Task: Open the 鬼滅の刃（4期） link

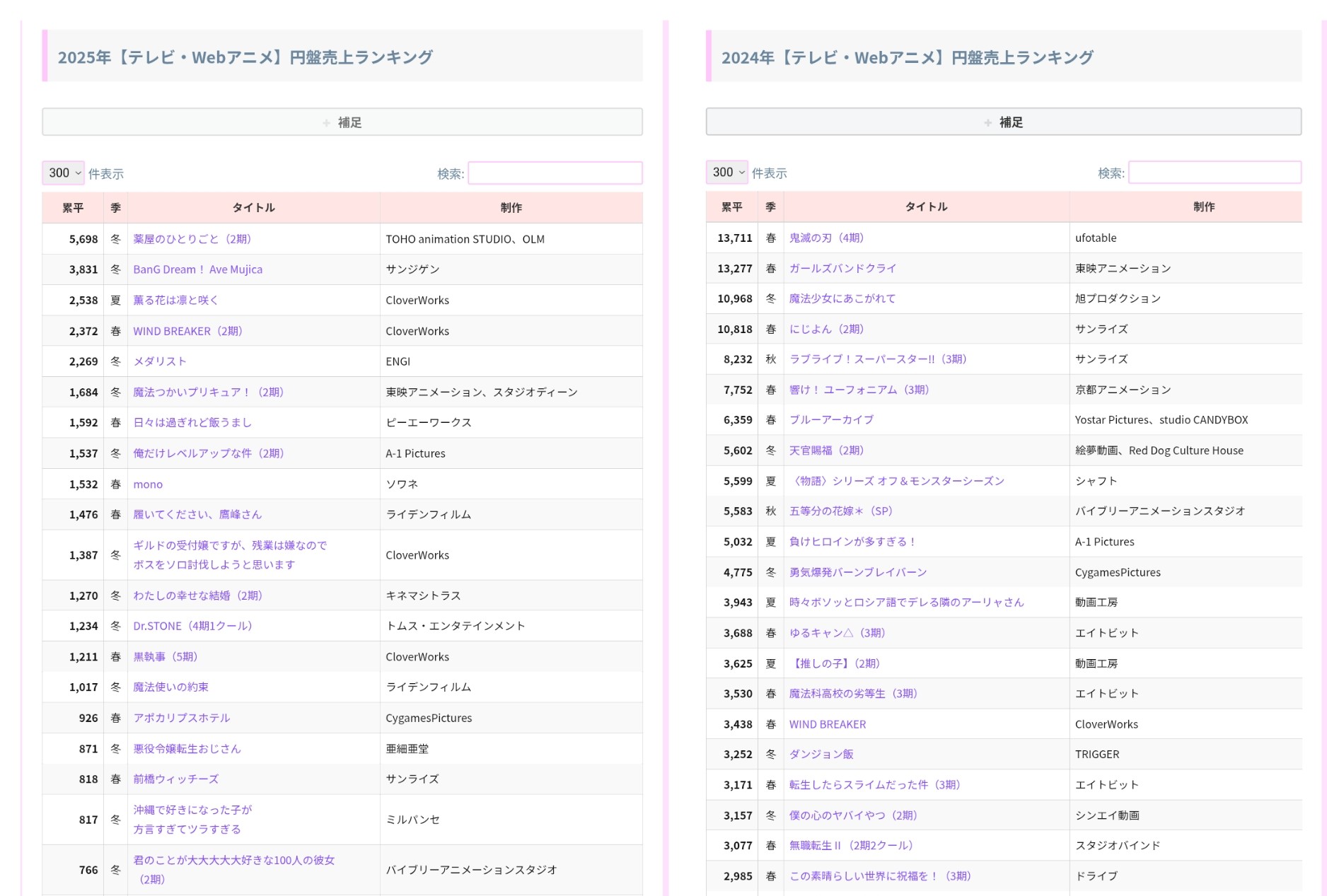Action: click(x=826, y=238)
